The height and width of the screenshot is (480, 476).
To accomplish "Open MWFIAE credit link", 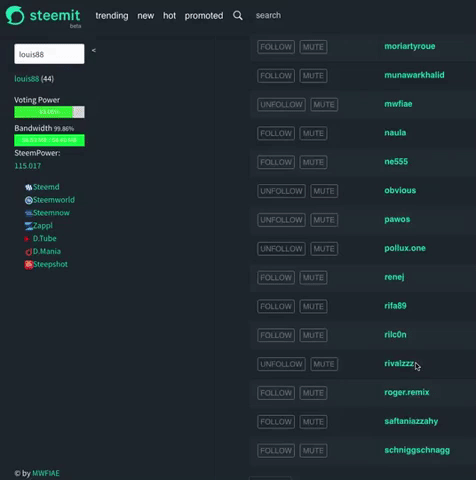I will click(x=46, y=473).
